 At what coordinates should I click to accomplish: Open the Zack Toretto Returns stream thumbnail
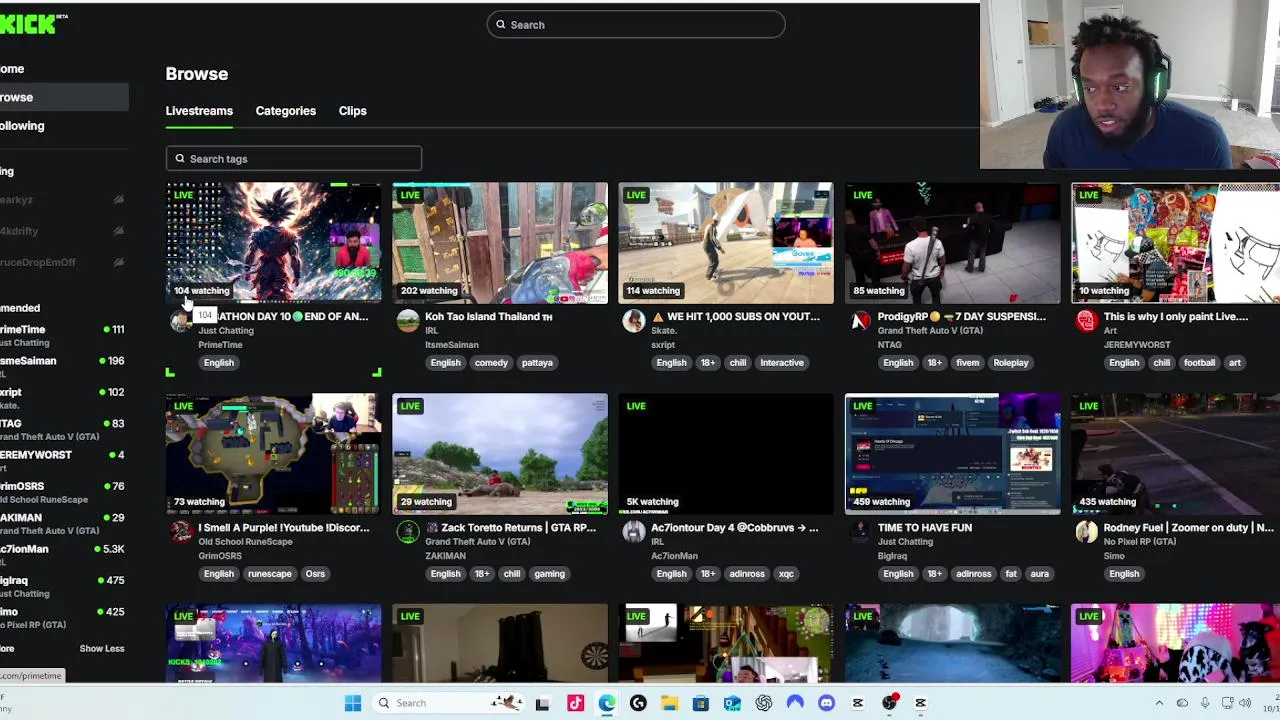500,453
